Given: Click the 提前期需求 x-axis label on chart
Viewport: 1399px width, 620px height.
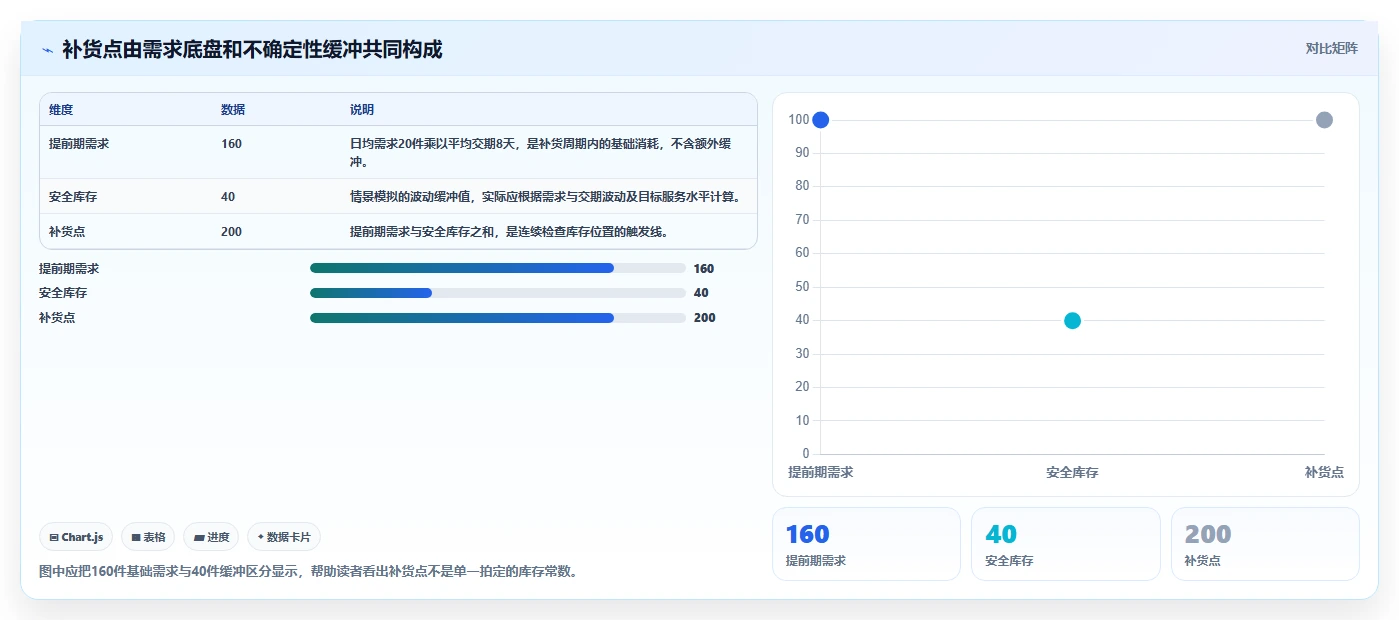Looking at the screenshot, I should 821,472.
